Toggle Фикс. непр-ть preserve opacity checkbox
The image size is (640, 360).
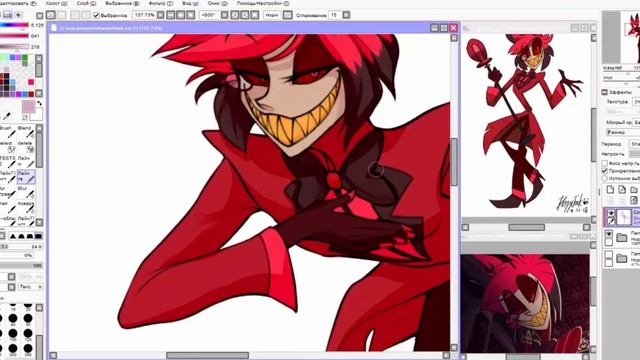(604, 163)
